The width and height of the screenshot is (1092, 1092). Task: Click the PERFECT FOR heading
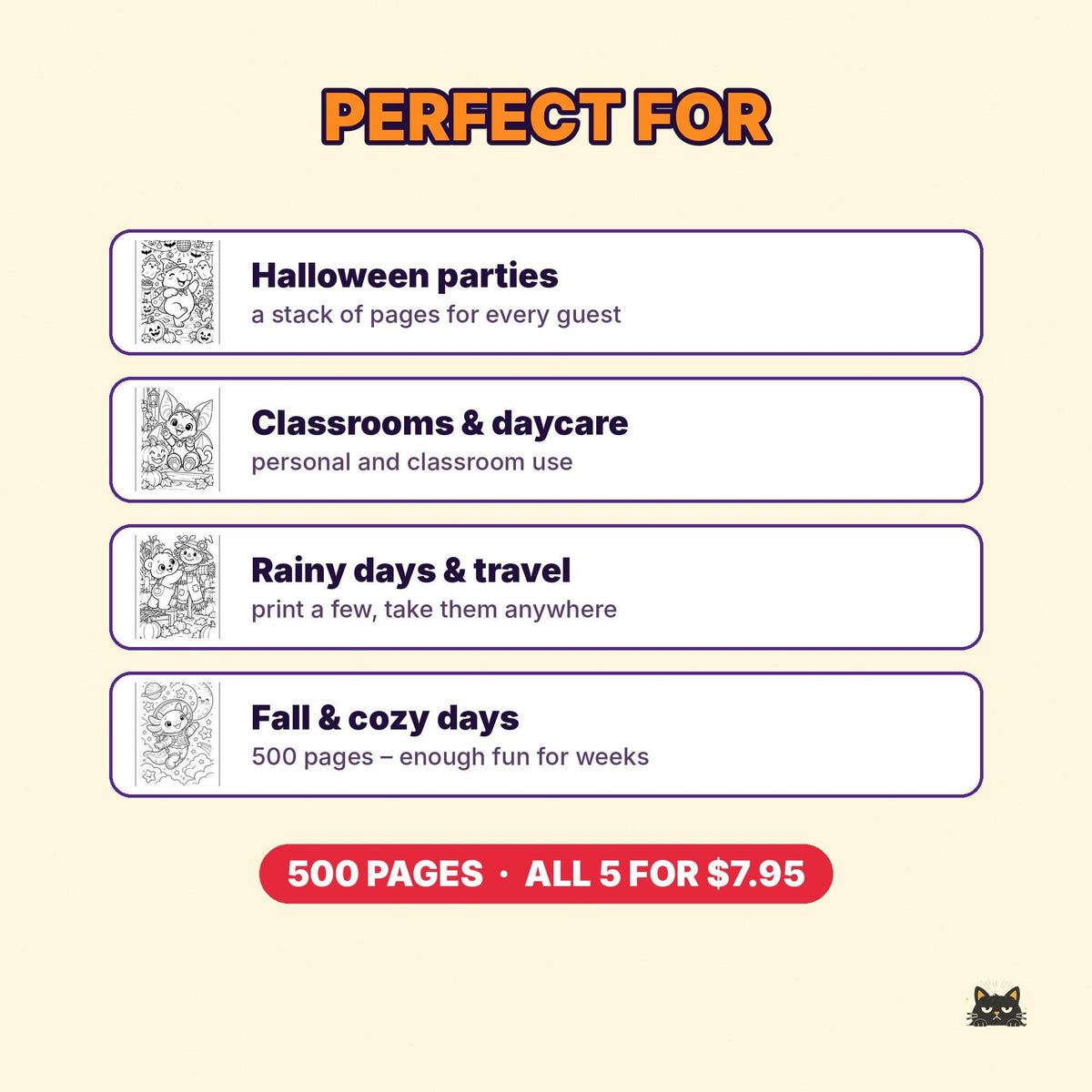546,117
